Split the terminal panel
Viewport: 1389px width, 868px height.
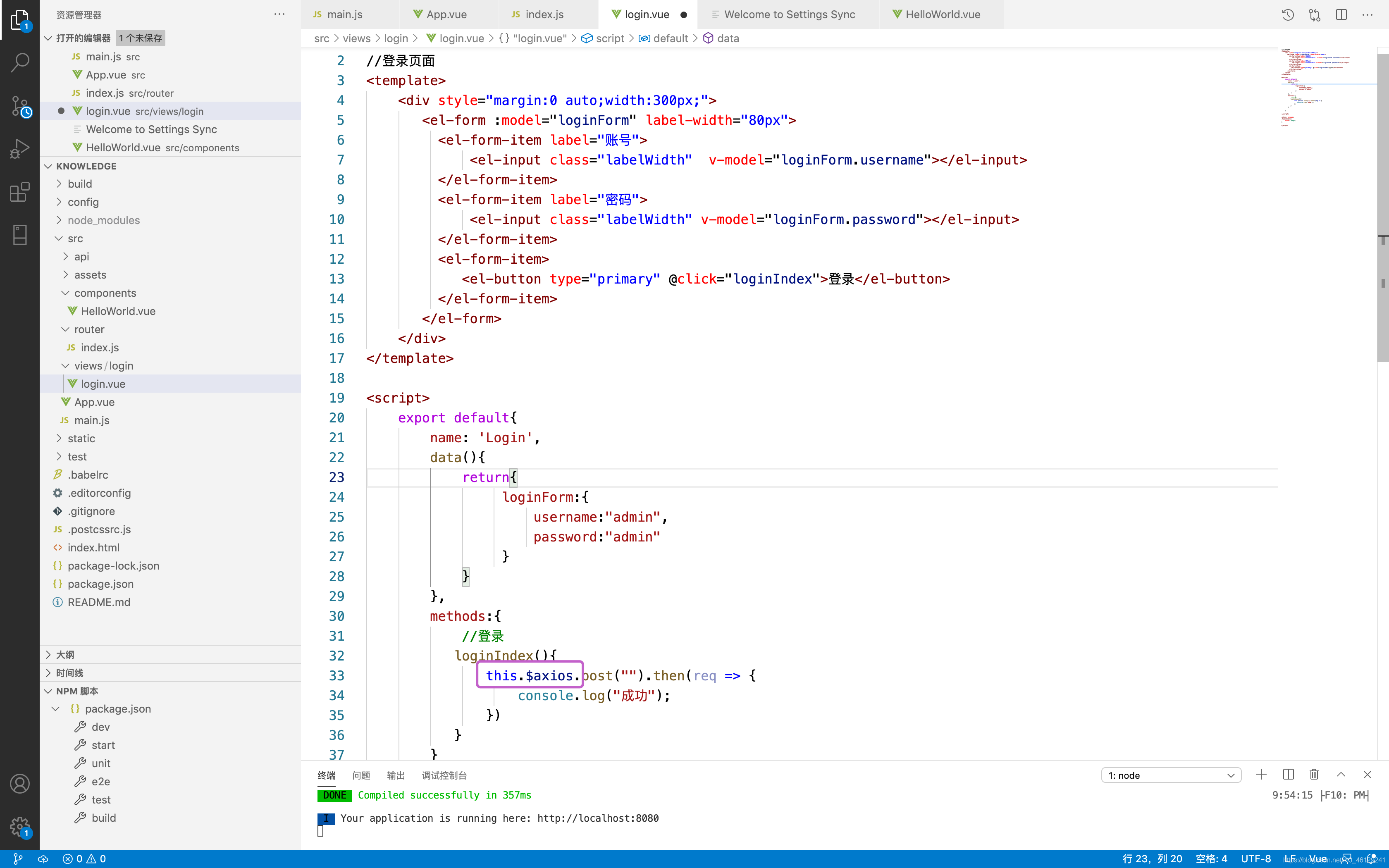(x=1288, y=775)
